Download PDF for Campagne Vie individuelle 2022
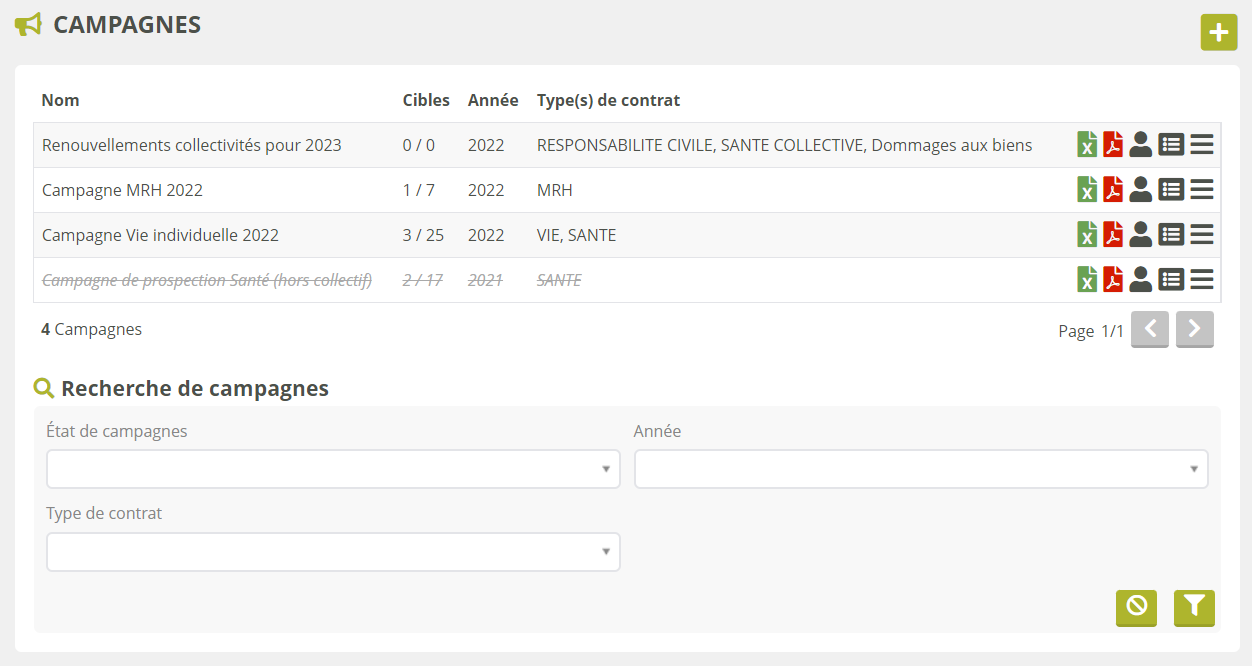 click(1113, 235)
